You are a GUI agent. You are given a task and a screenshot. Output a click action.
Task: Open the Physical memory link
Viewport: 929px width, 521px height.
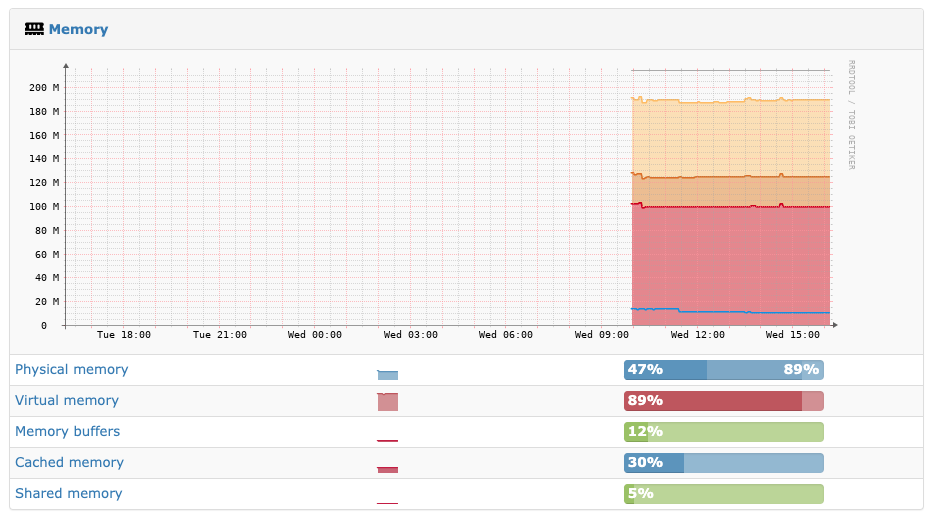(72, 369)
